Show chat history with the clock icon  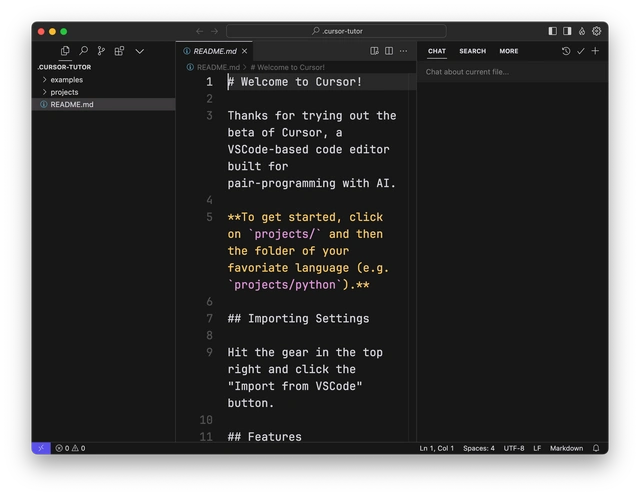tap(566, 51)
